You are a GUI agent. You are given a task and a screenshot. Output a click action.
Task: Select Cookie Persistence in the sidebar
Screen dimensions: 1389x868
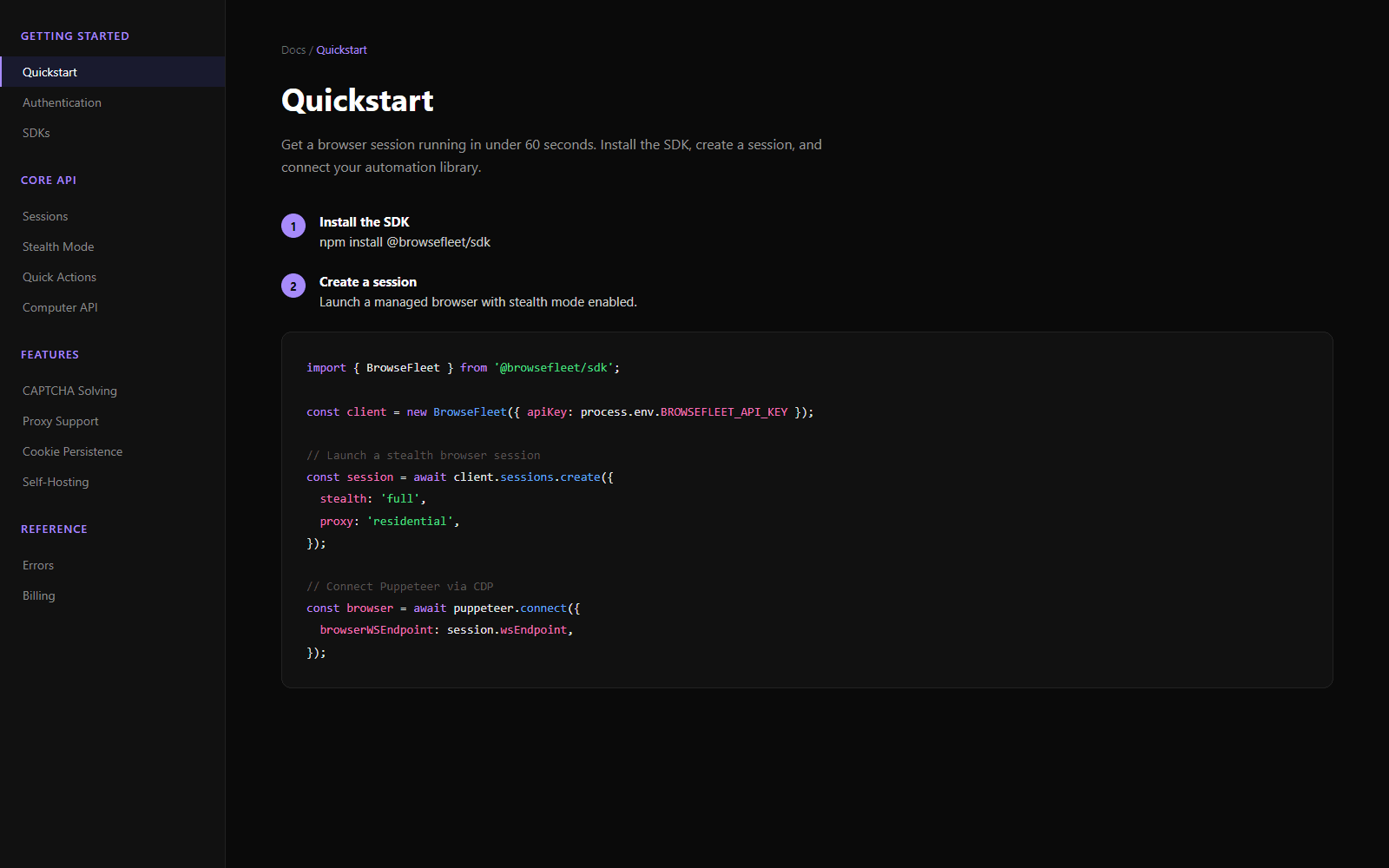pos(72,451)
